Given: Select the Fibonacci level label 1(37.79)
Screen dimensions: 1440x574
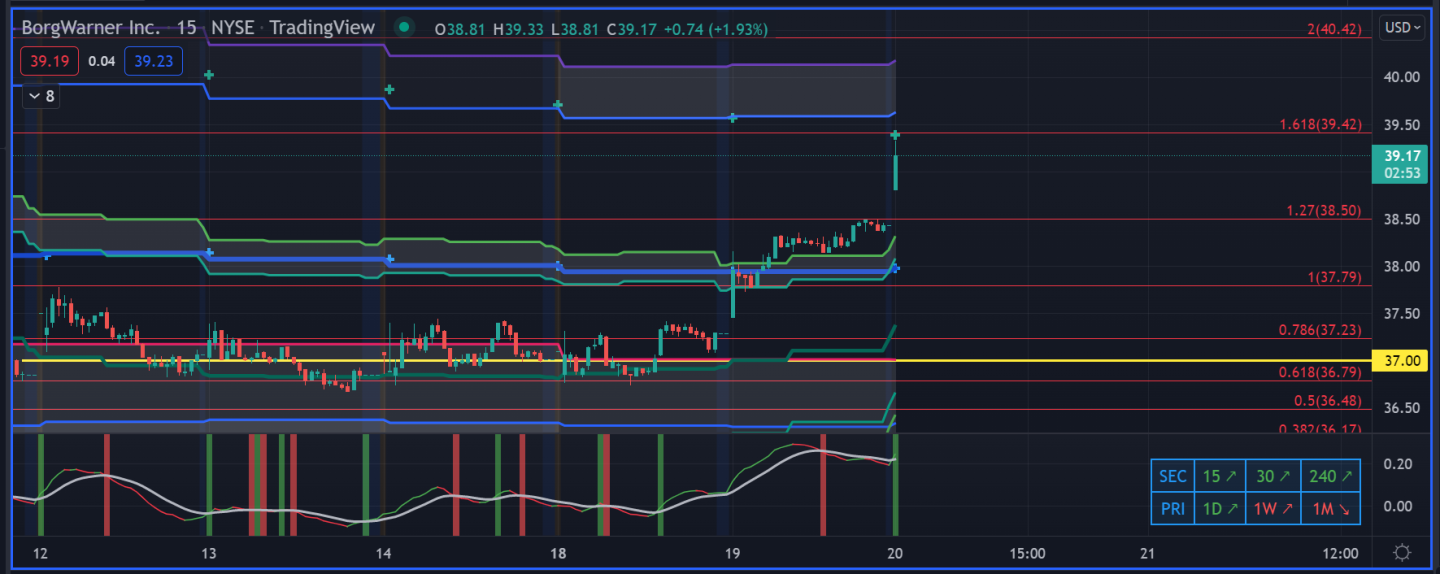Looking at the screenshot, I should coord(1335,277).
